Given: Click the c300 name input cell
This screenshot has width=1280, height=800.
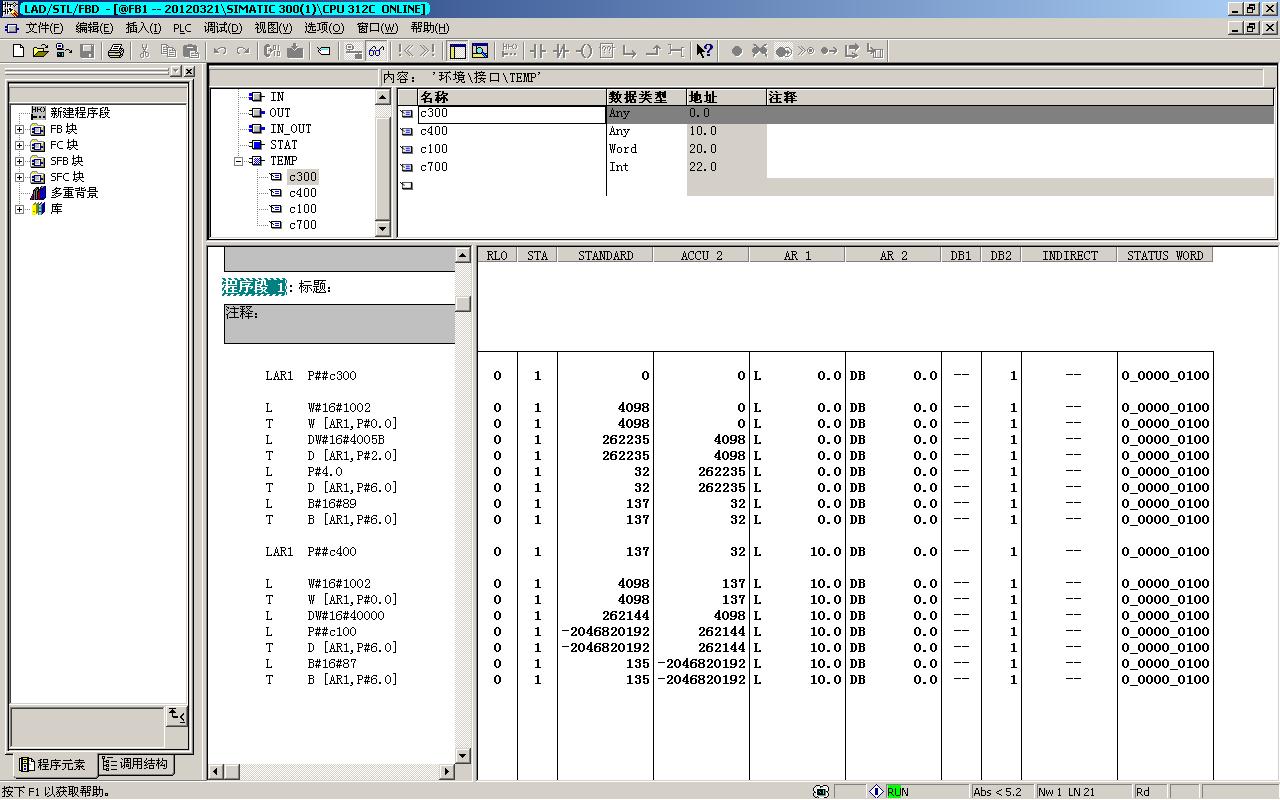Looking at the screenshot, I should (512, 114).
